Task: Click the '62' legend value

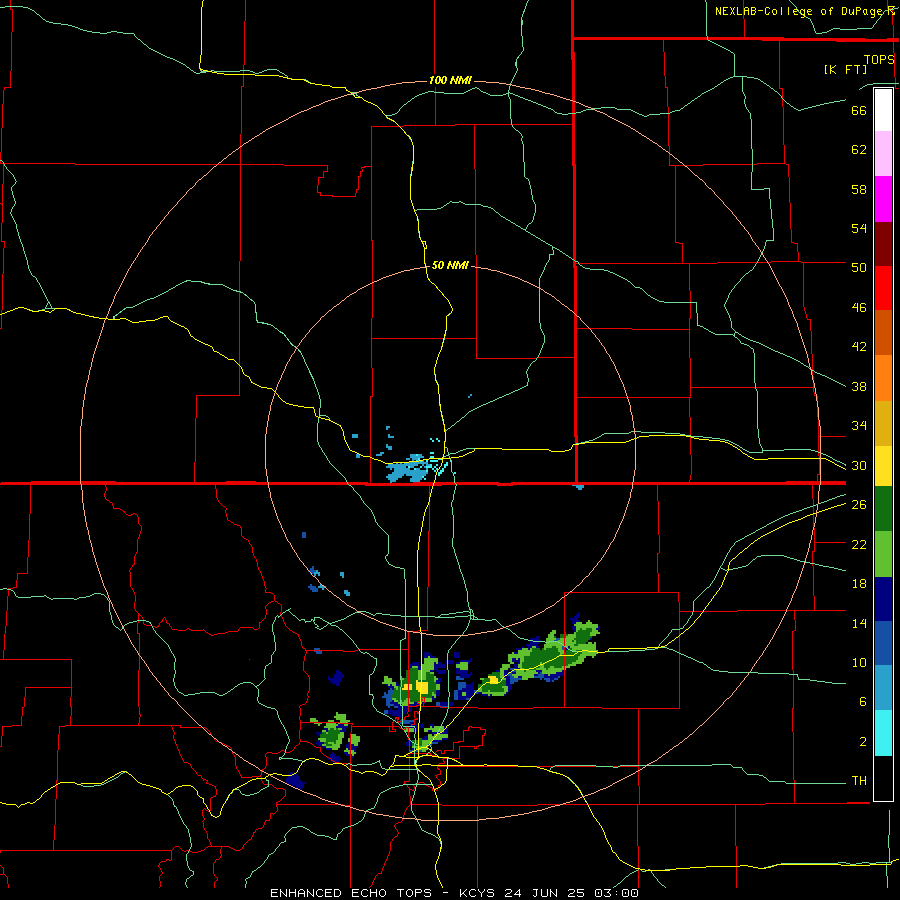Action: click(859, 149)
